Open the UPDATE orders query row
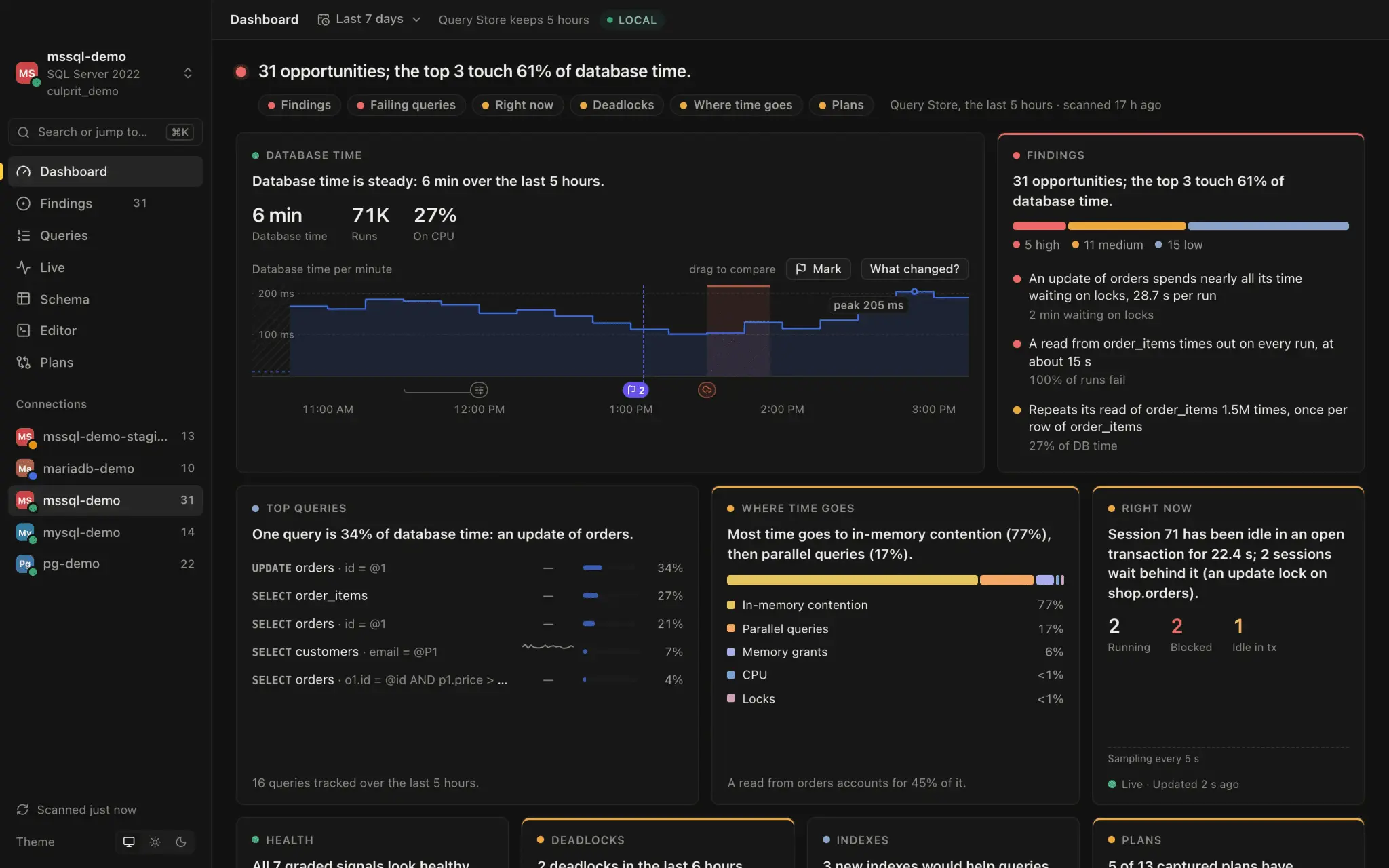Screen dimensions: 1389x868 point(467,568)
